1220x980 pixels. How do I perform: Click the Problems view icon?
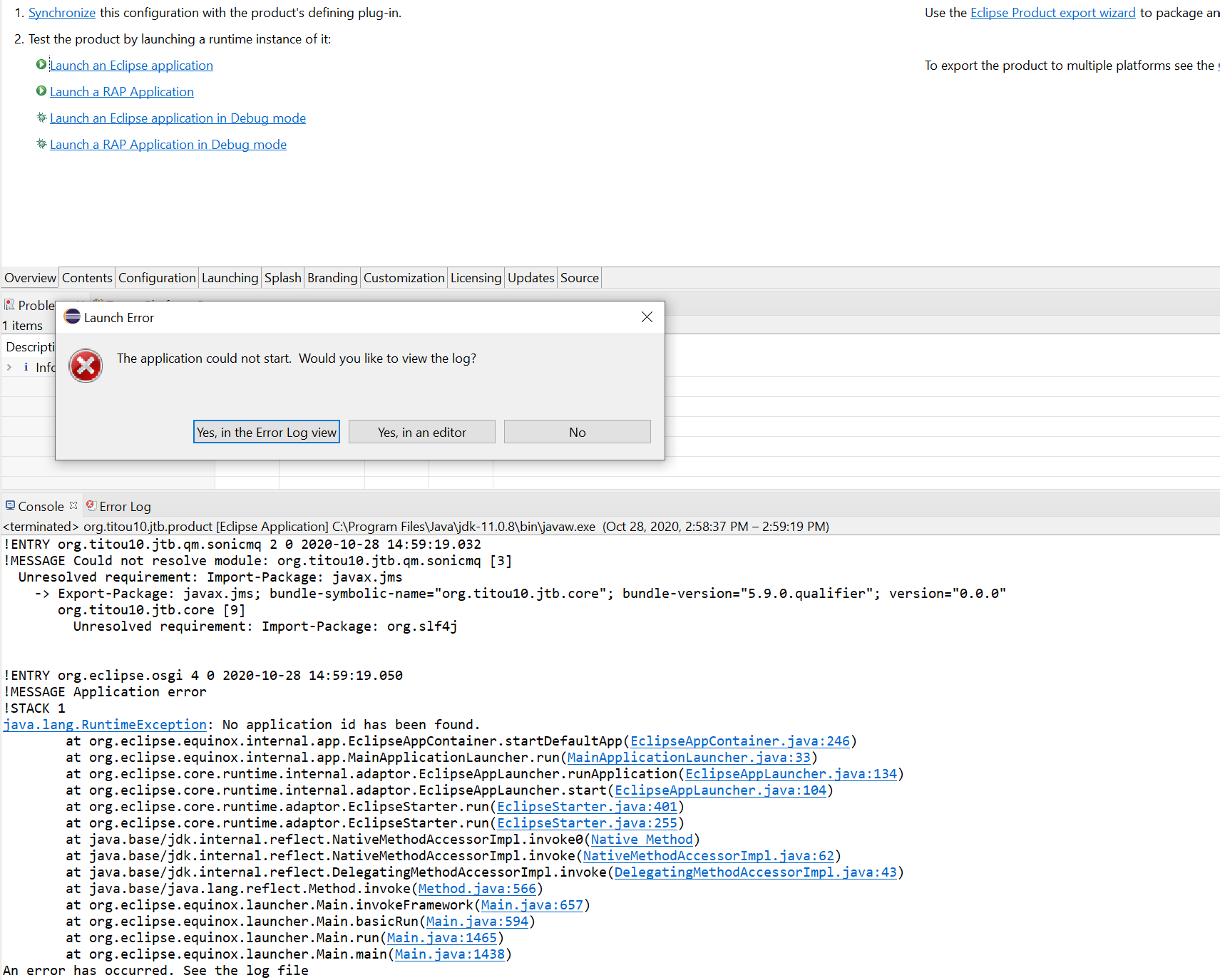tap(9, 304)
